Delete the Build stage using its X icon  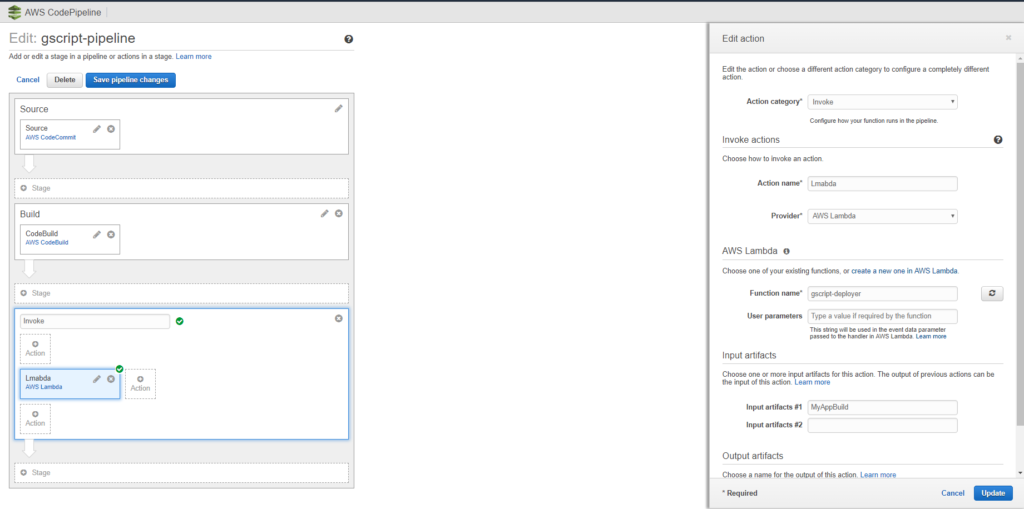[x=339, y=213]
